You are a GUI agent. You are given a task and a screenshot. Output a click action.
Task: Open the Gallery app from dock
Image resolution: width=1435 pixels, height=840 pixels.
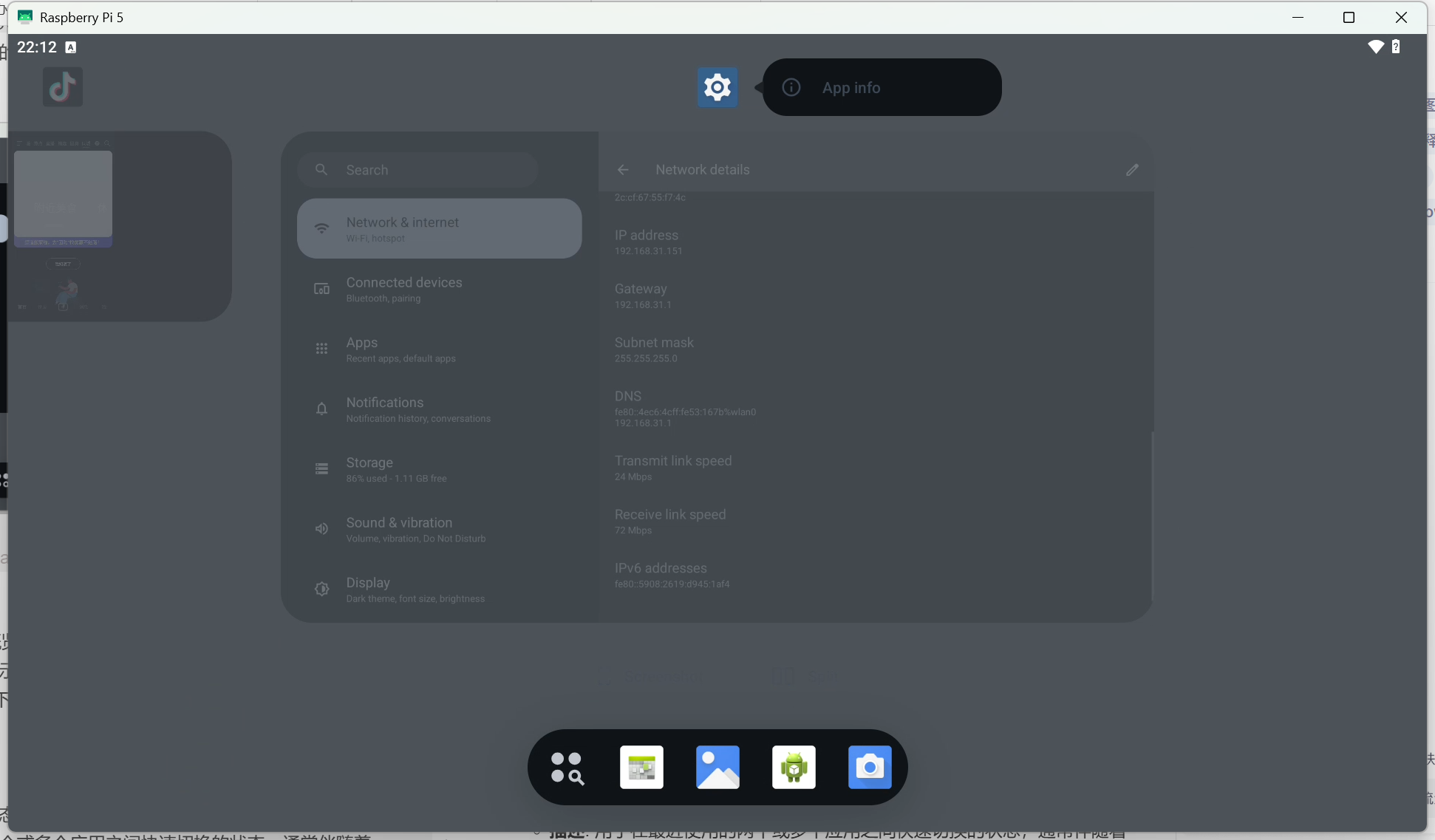coord(717,768)
